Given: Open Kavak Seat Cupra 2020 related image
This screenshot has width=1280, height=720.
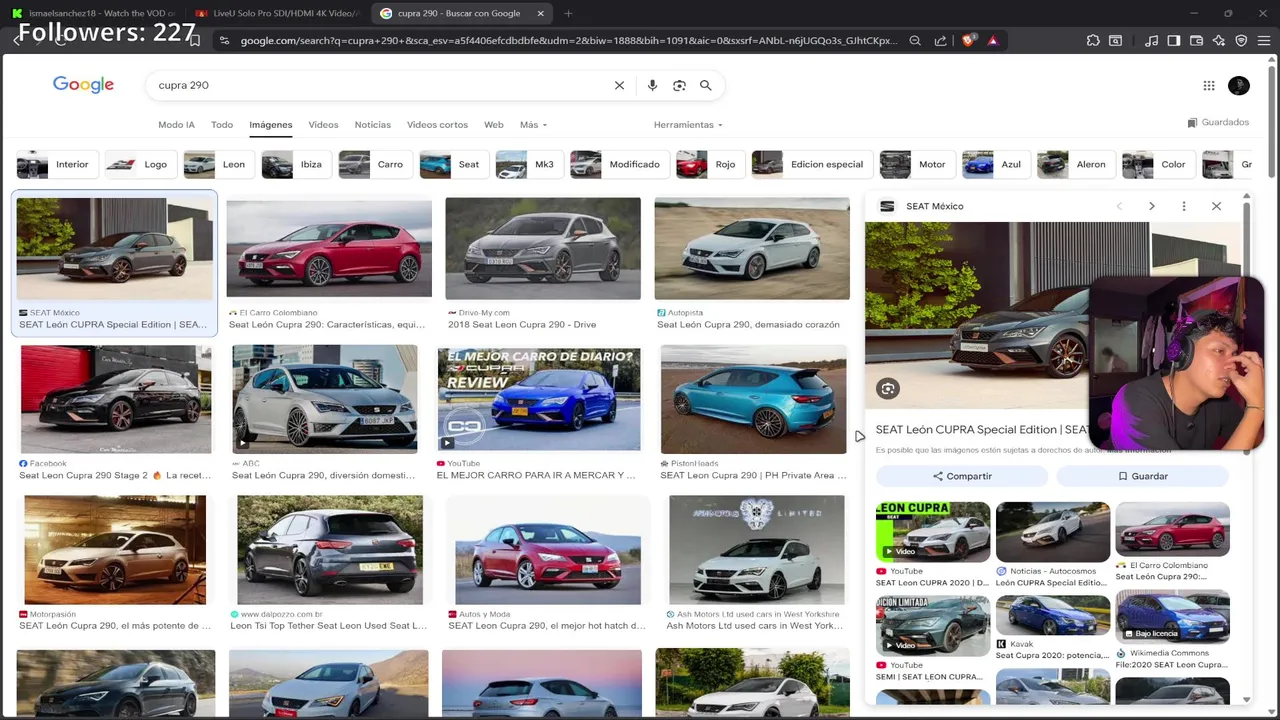Looking at the screenshot, I should (x=1053, y=615).
